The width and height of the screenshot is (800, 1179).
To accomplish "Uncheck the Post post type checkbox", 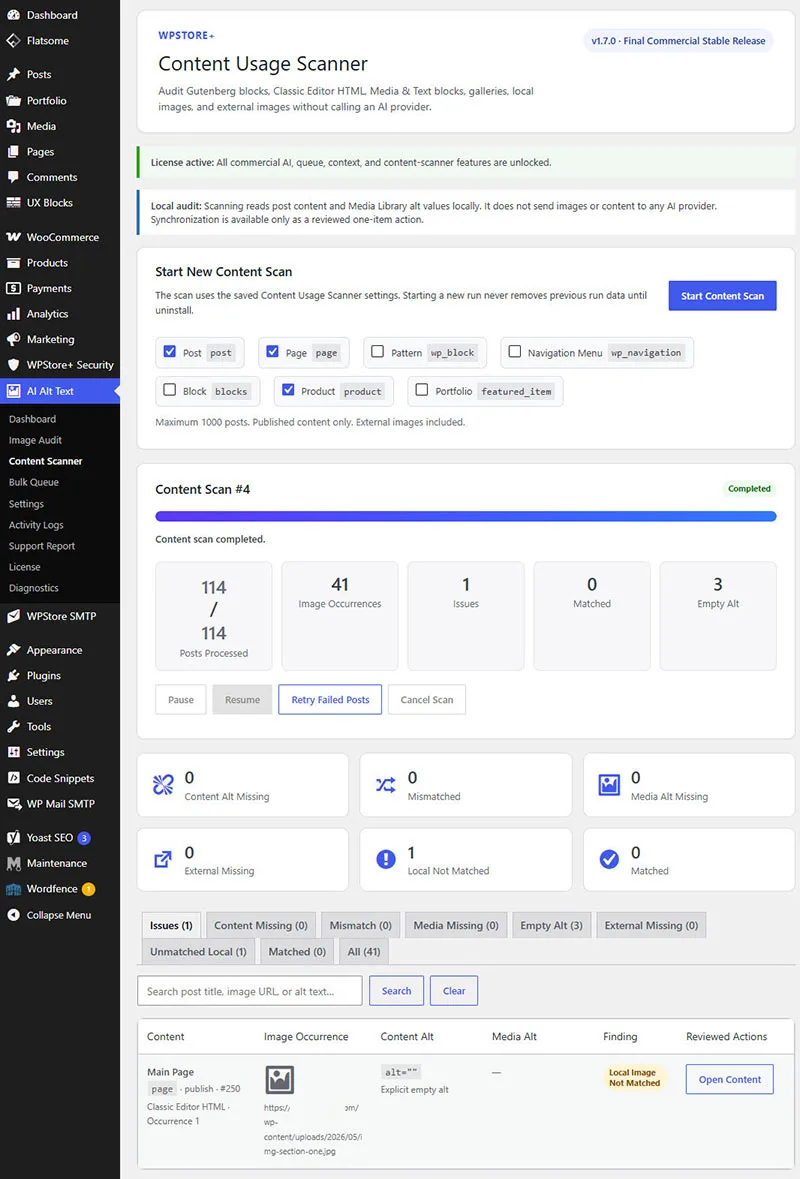I will (170, 351).
